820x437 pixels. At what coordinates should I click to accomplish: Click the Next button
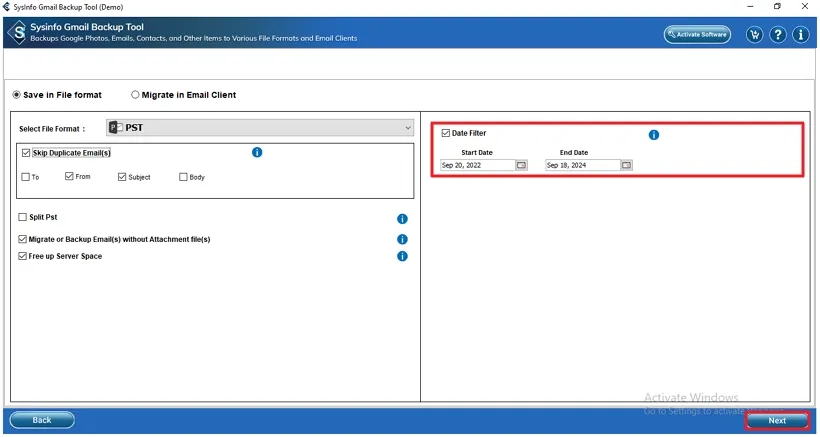tap(777, 420)
